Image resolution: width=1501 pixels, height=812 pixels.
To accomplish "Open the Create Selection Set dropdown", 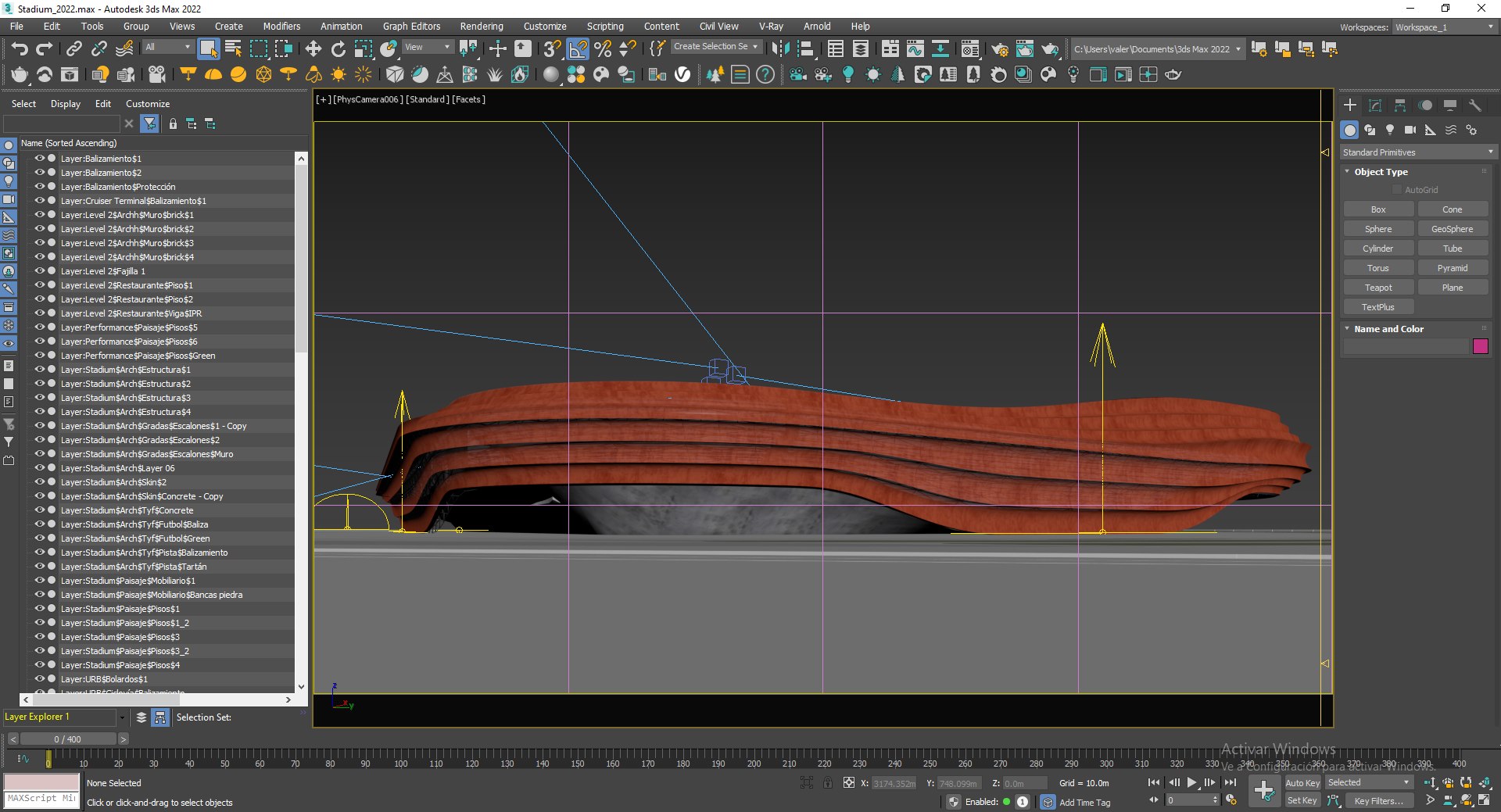I will click(x=716, y=47).
